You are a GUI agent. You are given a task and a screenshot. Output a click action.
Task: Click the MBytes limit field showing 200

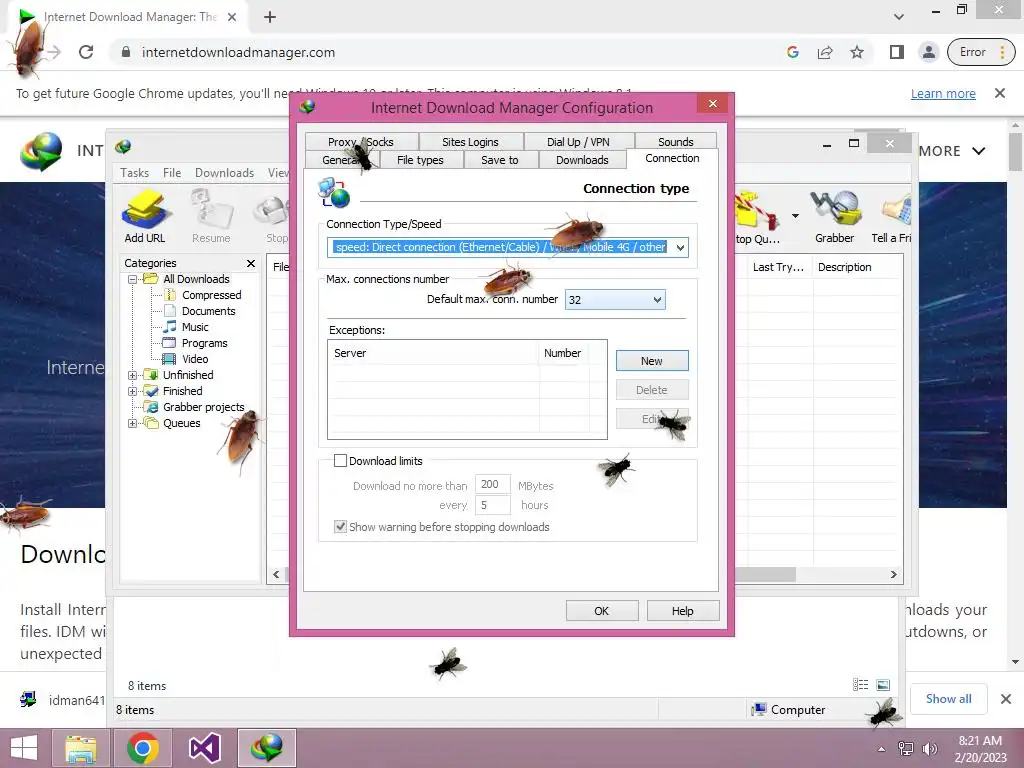[492, 485]
